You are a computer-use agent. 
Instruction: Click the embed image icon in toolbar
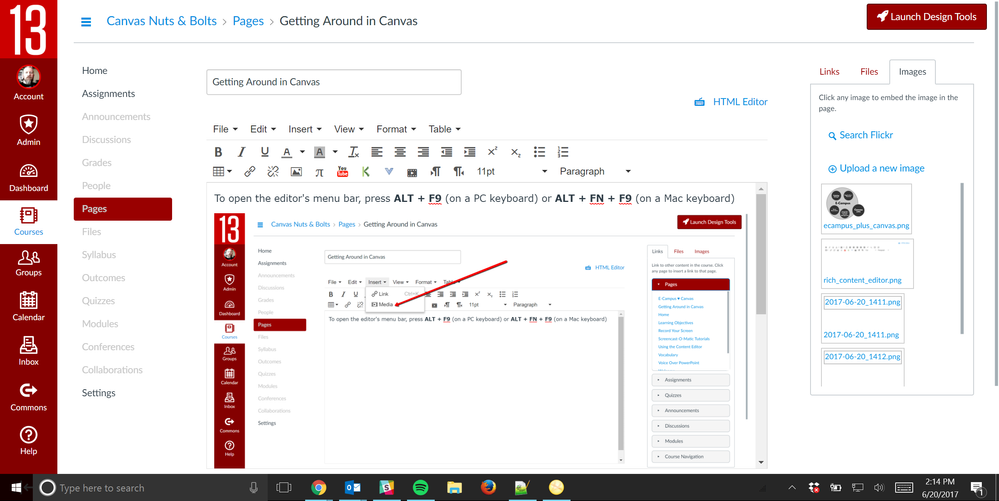[x=296, y=172]
